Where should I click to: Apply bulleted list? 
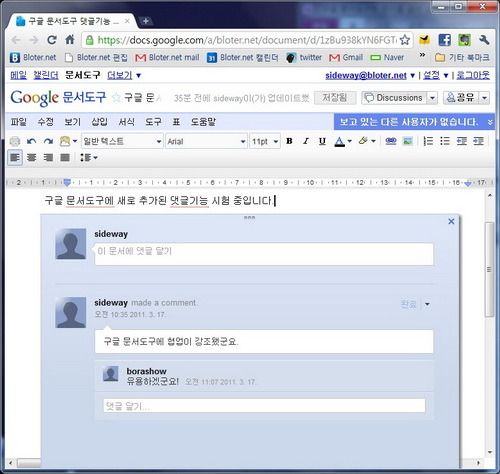tap(445, 141)
